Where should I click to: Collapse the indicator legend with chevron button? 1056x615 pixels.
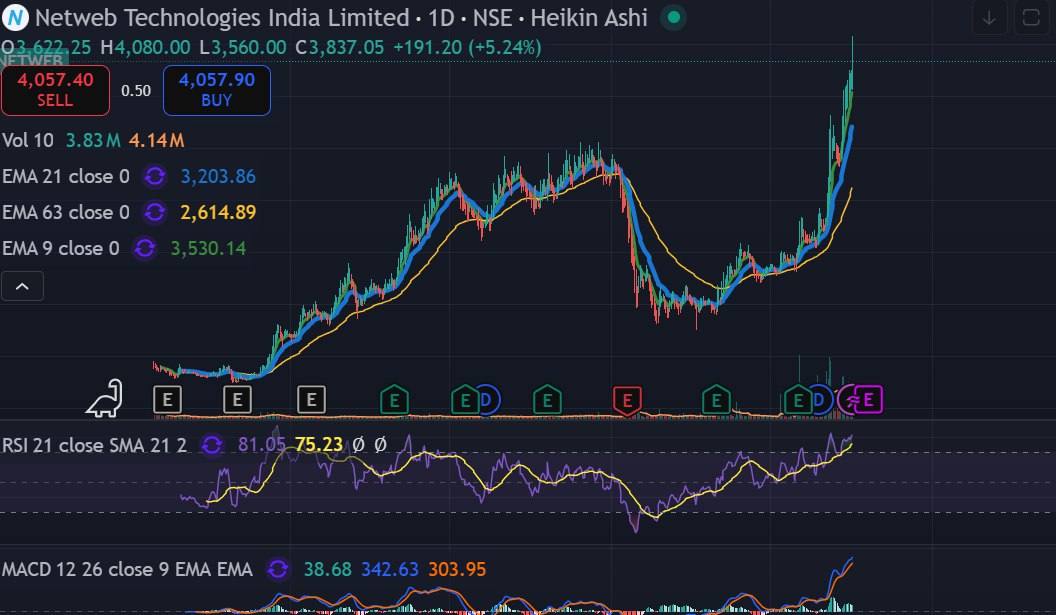point(22,286)
